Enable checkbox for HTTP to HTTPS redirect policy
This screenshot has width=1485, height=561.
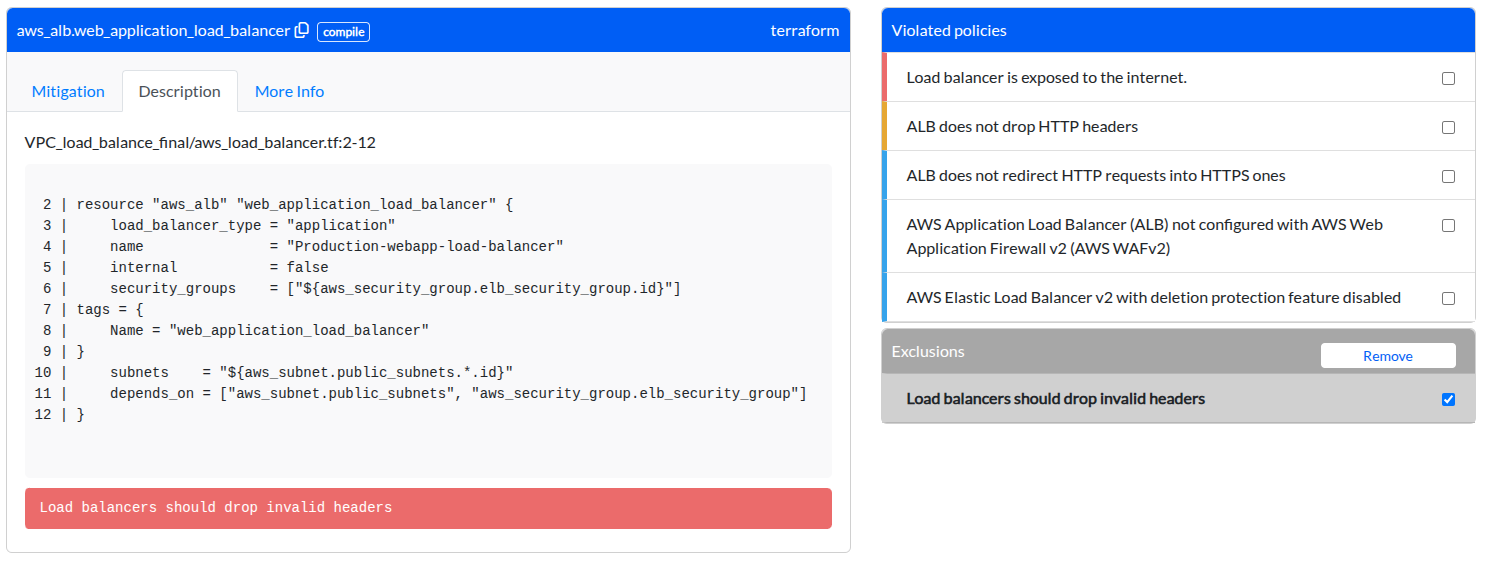(1448, 176)
